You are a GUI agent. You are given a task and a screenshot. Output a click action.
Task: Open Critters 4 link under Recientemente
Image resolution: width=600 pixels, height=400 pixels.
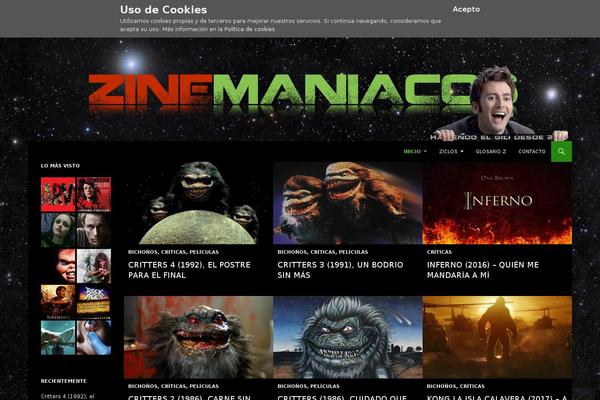click(67, 397)
